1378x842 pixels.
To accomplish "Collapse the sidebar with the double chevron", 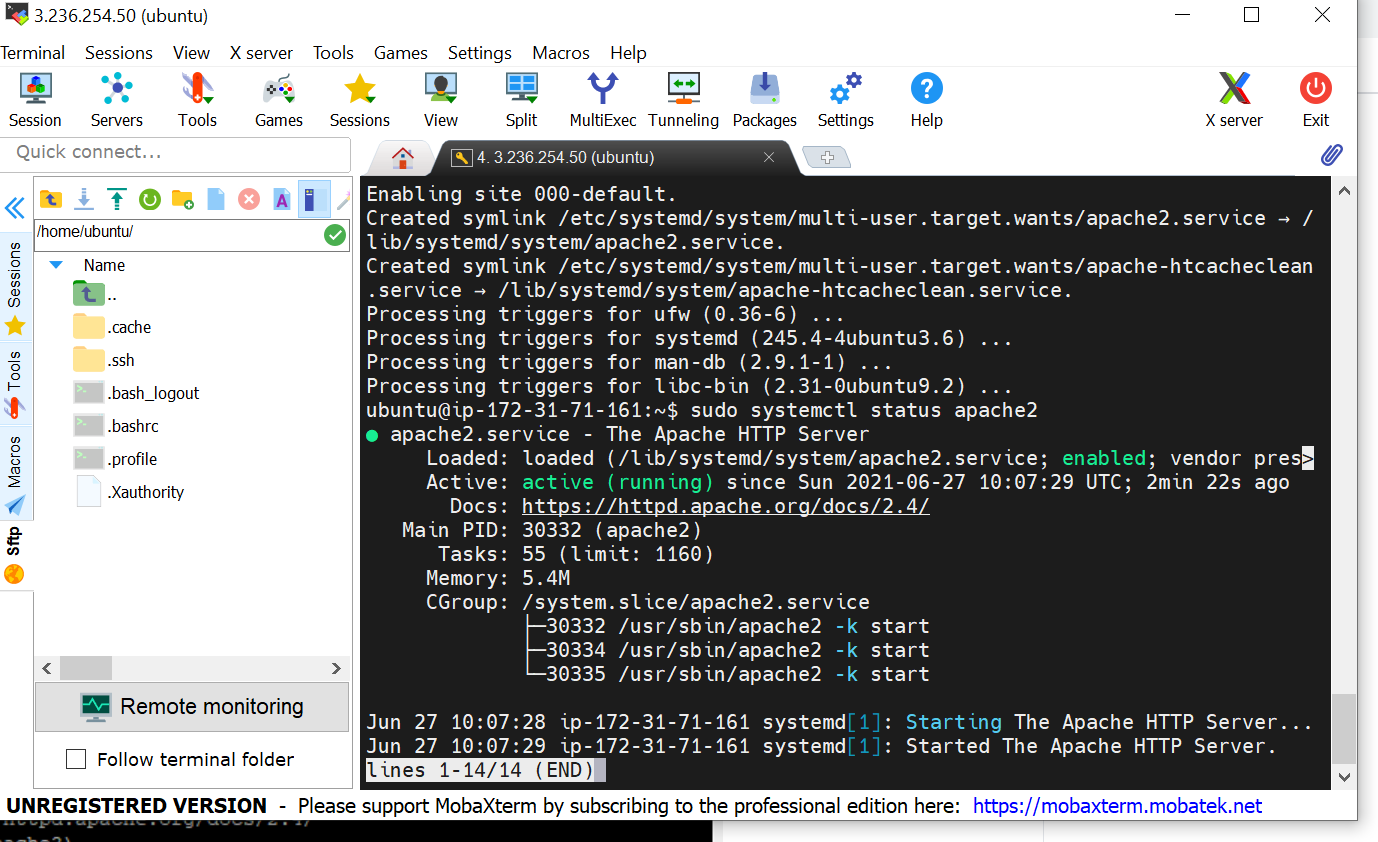I will [14, 208].
